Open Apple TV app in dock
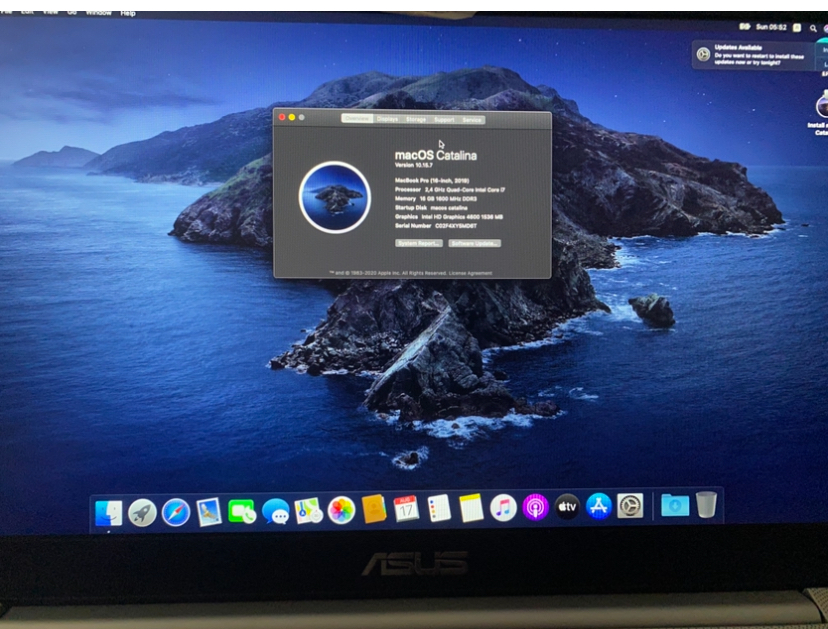Viewport: 828px width, 629px height. coord(567,507)
